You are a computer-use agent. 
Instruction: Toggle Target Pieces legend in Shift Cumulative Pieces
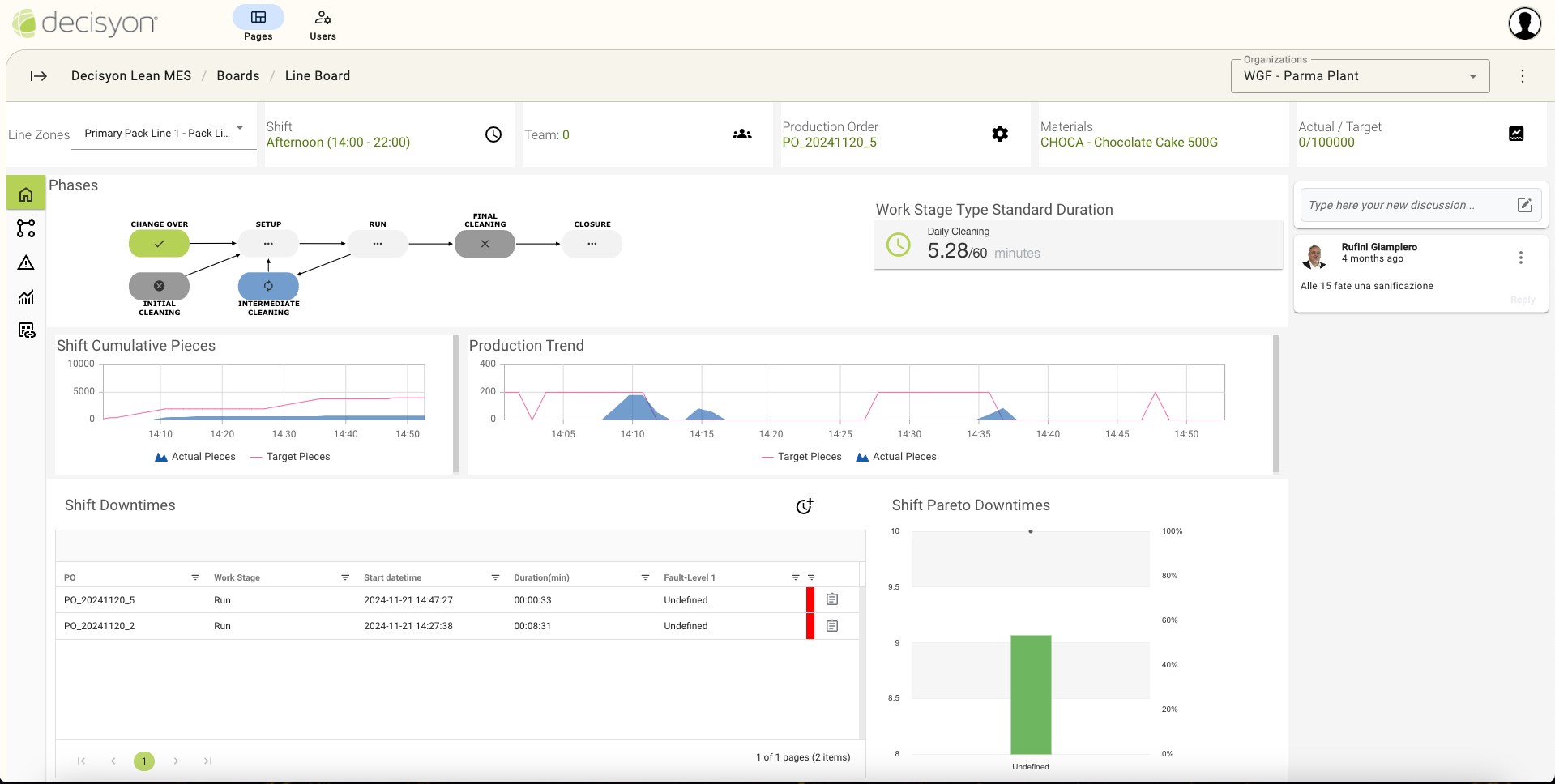coord(290,457)
